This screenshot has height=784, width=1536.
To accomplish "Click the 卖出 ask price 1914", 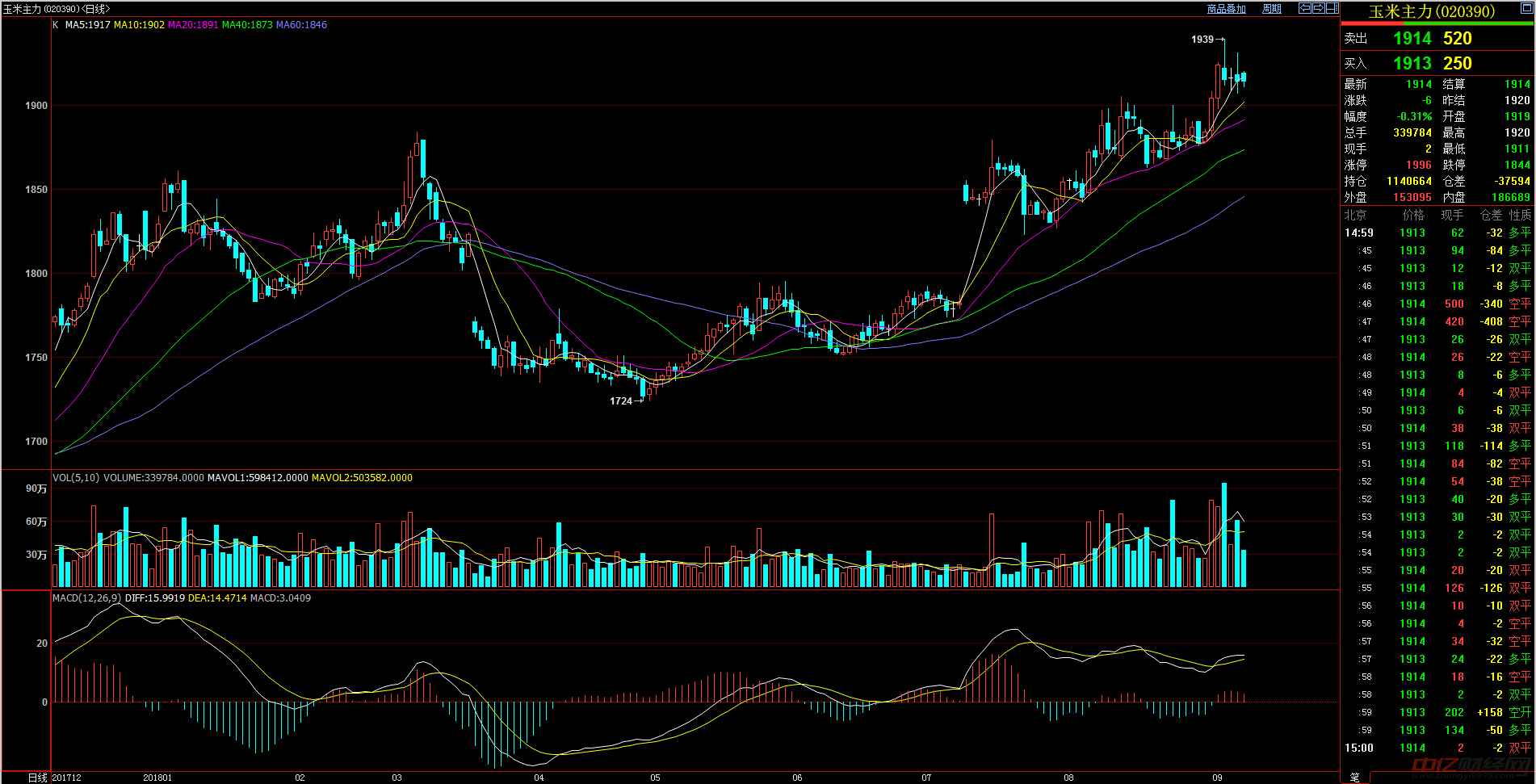I will (1412, 39).
